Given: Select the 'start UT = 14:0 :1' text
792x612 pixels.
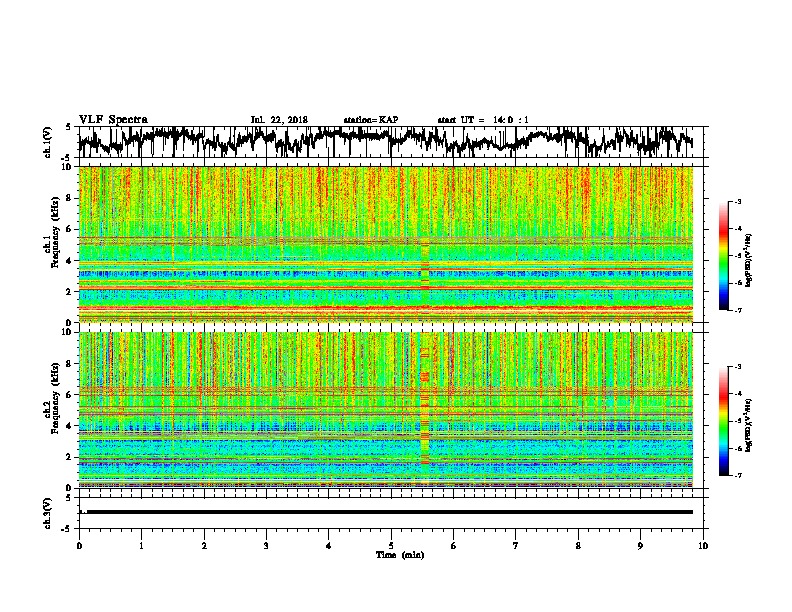Looking at the screenshot, I should 483,120.
